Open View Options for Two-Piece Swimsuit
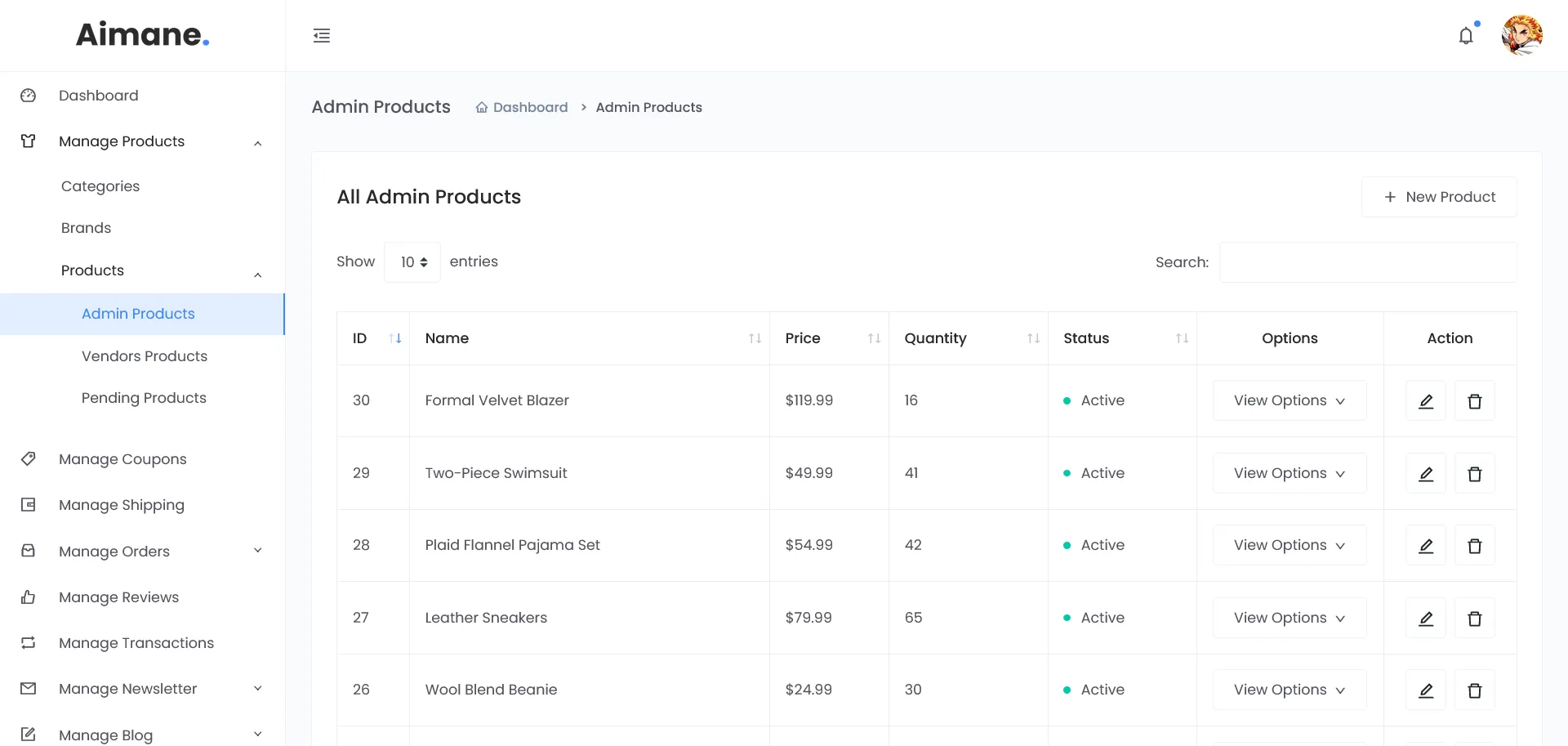The height and width of the screenshot is (746, 1568). [x=1290, y=473]
